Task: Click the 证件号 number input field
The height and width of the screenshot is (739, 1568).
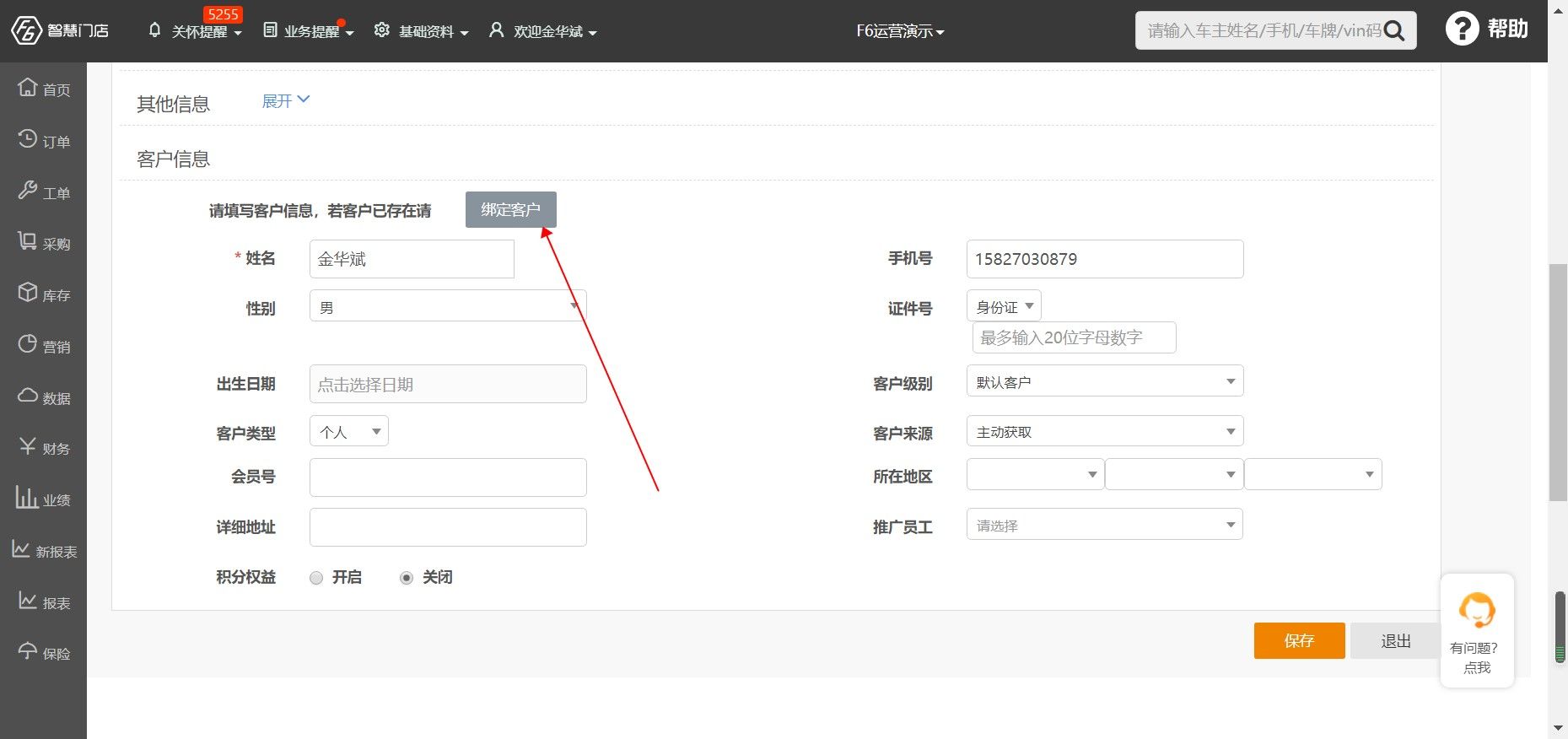Action: click(1075, 337)
